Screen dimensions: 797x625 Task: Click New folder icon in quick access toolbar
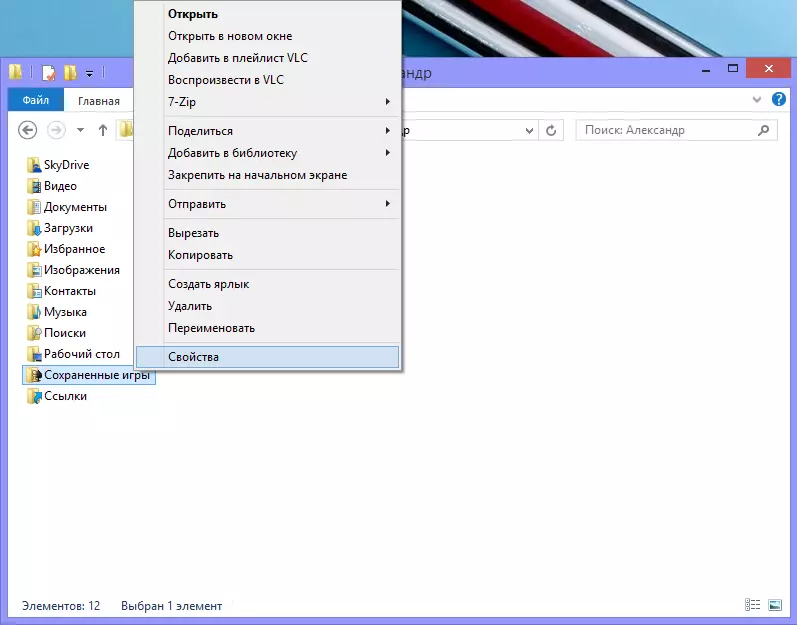[70, 73]
